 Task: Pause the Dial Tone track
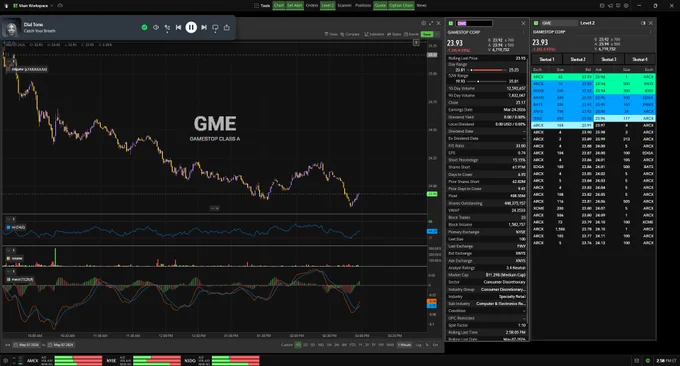191,27
